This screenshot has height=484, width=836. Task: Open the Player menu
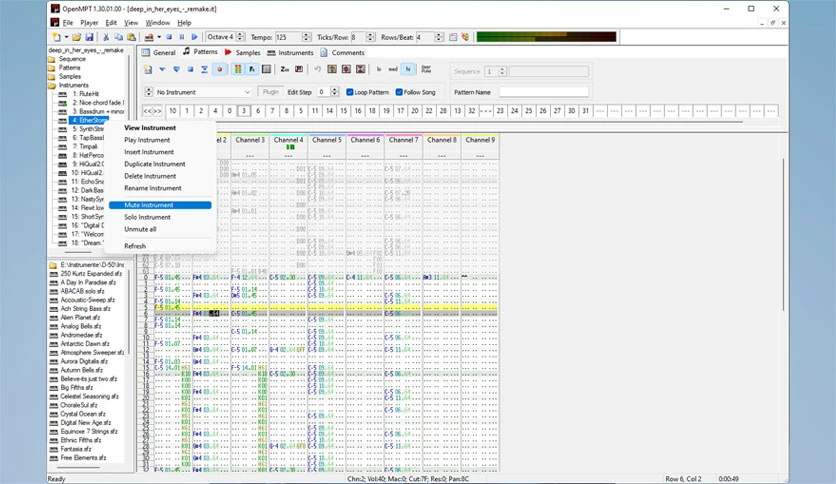point(89,23)
